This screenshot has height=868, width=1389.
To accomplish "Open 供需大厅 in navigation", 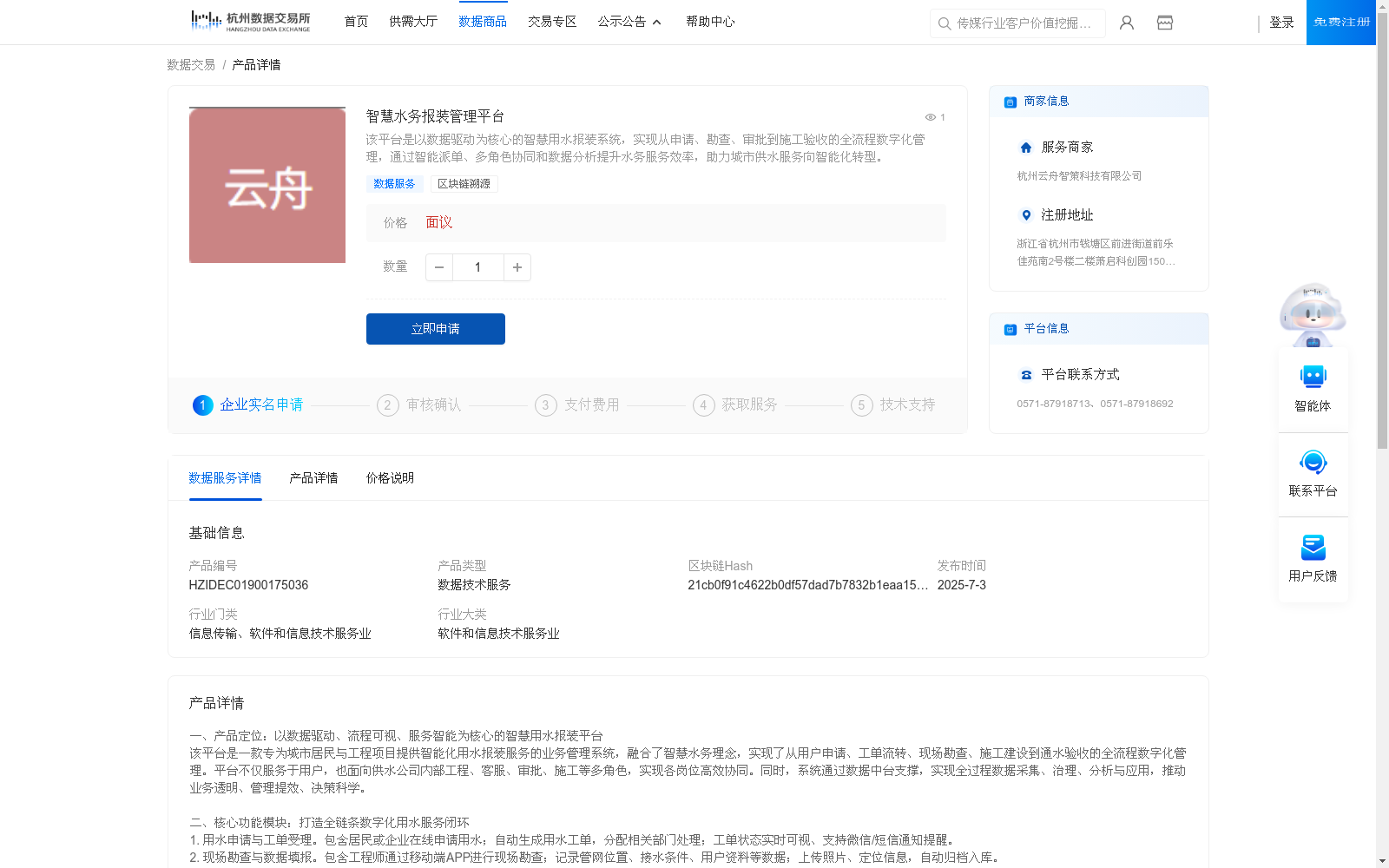I will click(x=413, y=22).
